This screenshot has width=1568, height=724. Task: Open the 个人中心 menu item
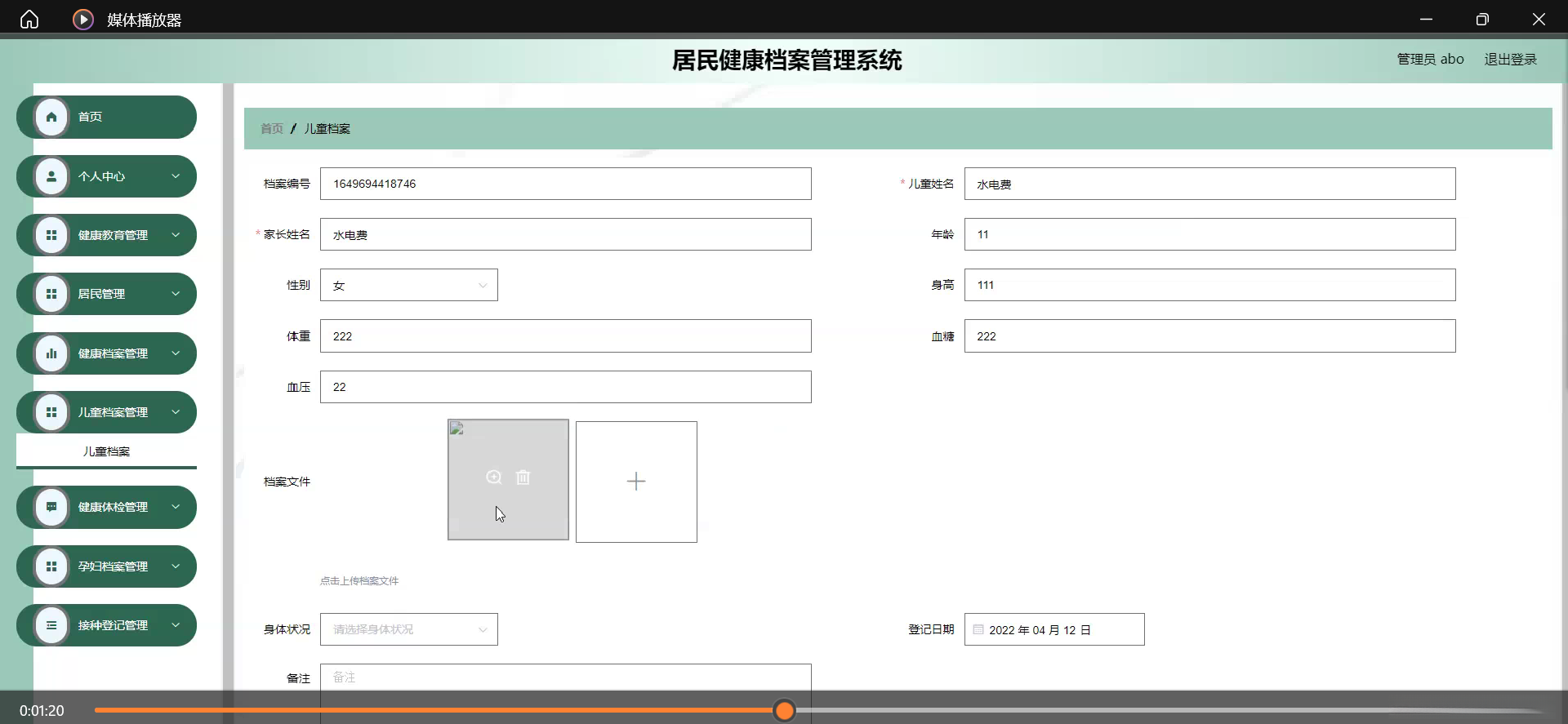coord(106,176)
